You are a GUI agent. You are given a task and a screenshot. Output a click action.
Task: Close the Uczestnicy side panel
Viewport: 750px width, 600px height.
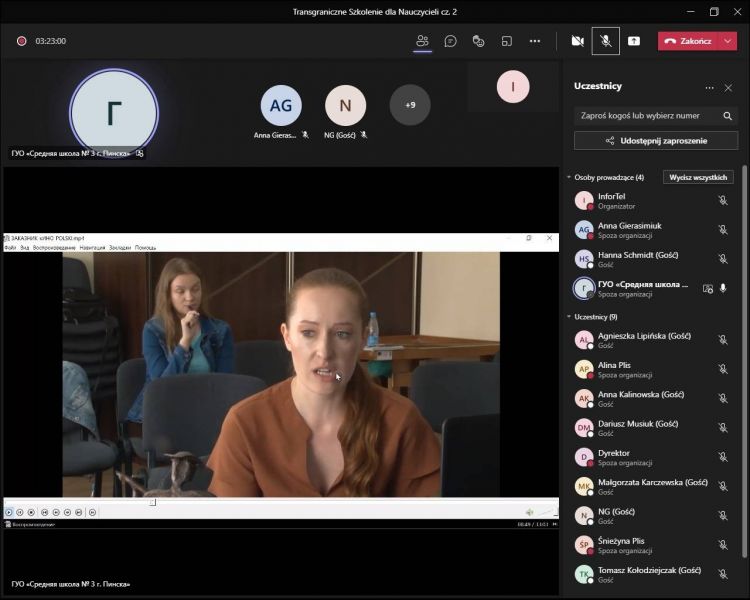click(729, 88)
